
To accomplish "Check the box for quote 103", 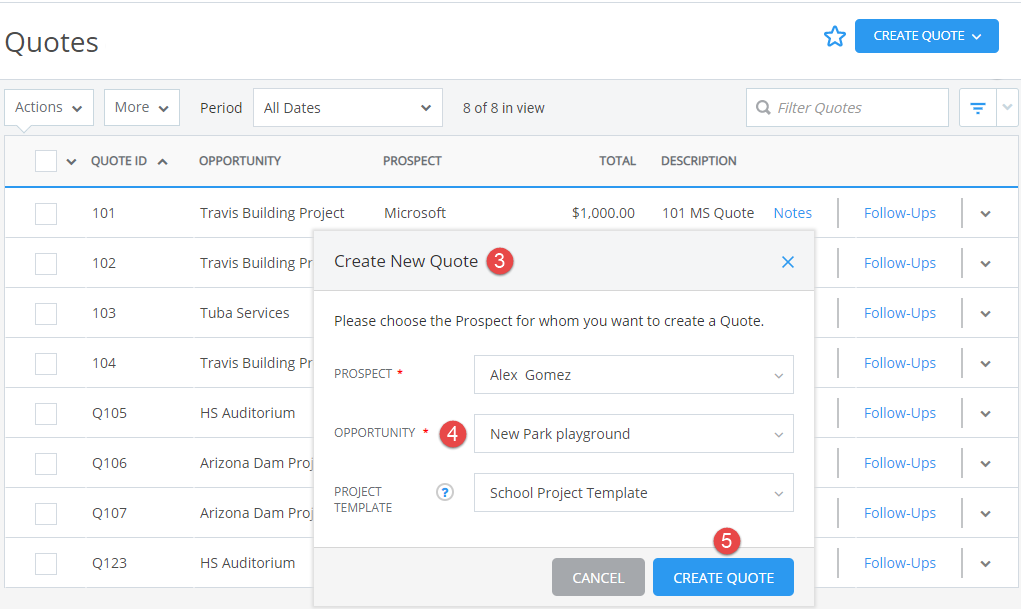I will [x=46, y=313].
